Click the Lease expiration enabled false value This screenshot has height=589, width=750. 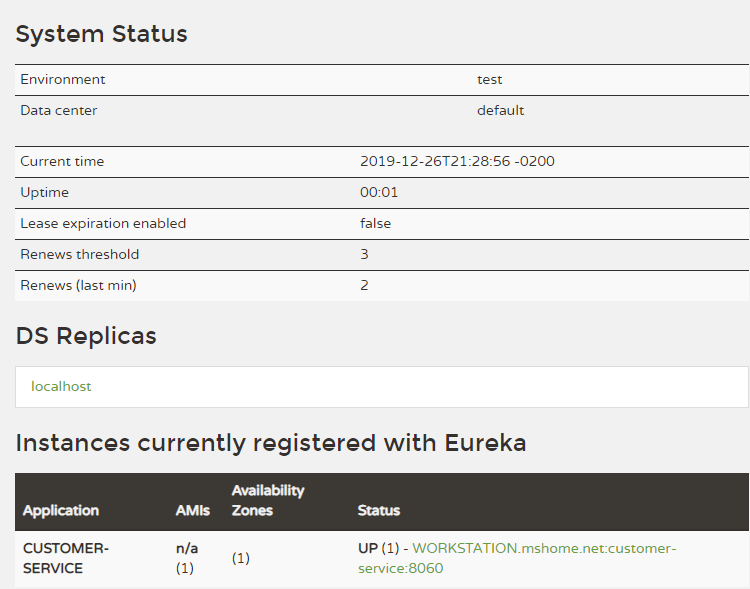point(375,223)
